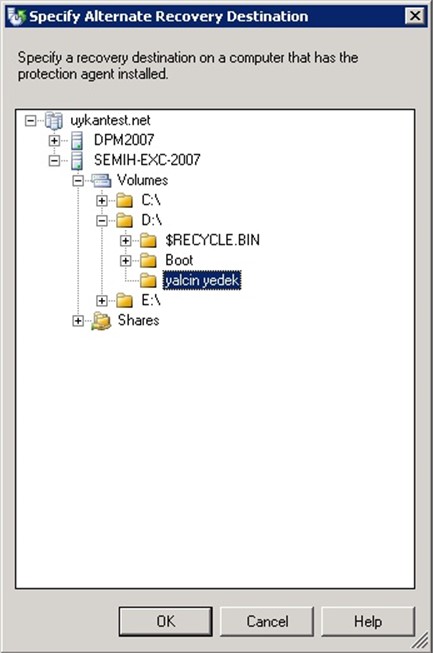The width and height of the screenshot is (434, 653).
Task: Close the Specify Alternate Recovery Destination dialog
Action: 415,16
